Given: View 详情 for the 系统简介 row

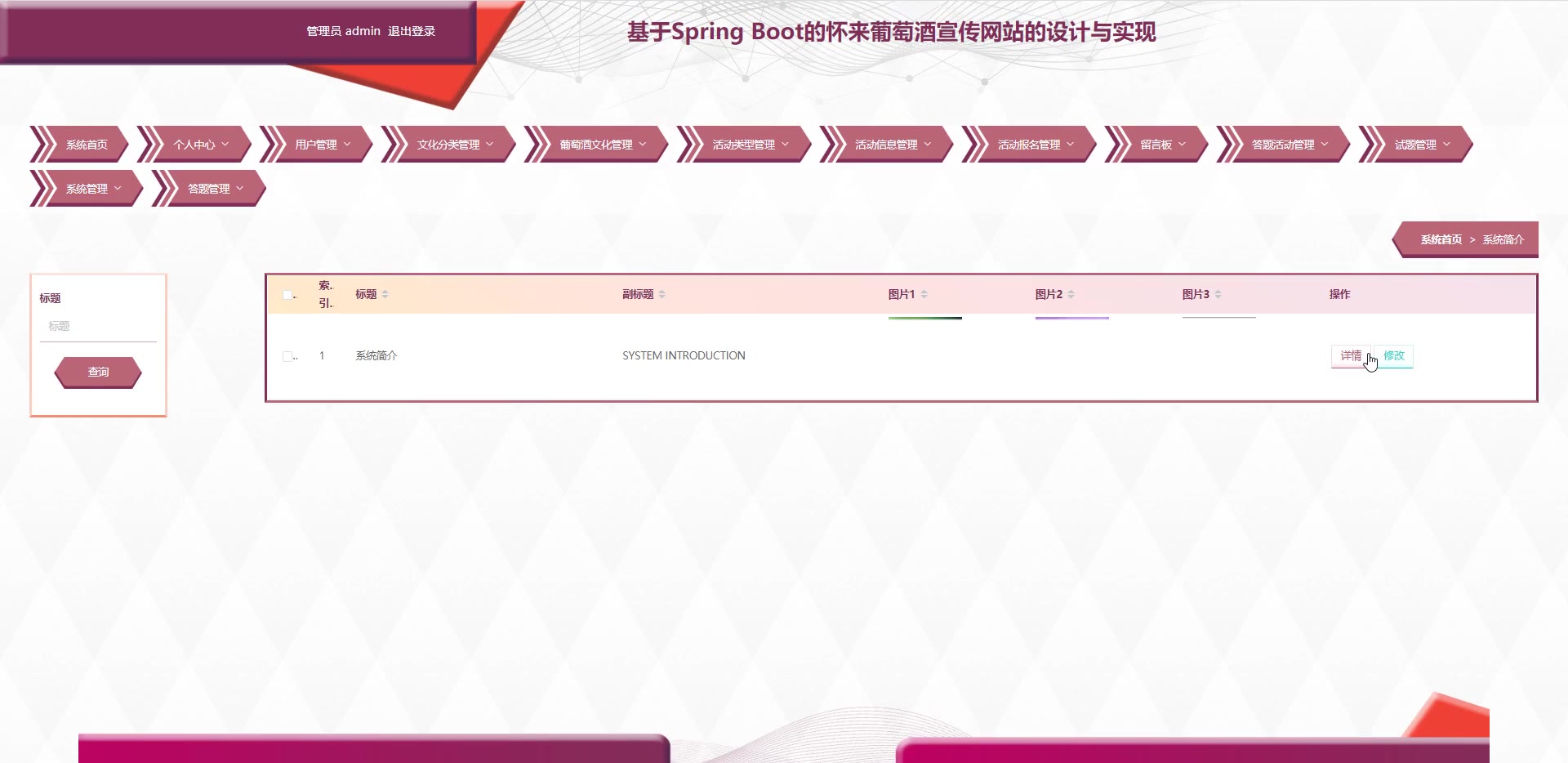Looking at the screenshot, I should pos(1351,356).
